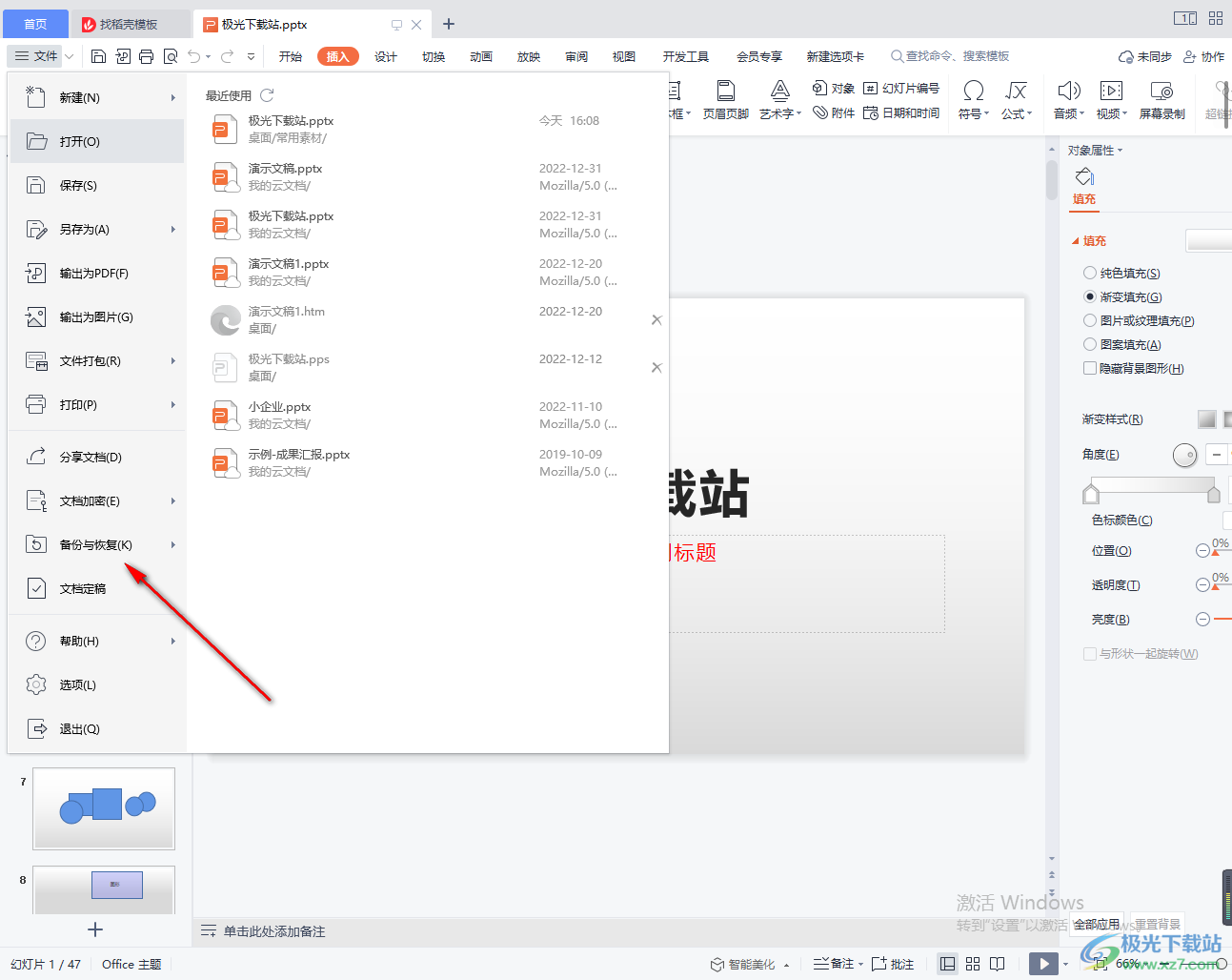Click the save icon in quick toolbar
The height and width of the screenshot is (980, 1232).
[x=98, y=56]
